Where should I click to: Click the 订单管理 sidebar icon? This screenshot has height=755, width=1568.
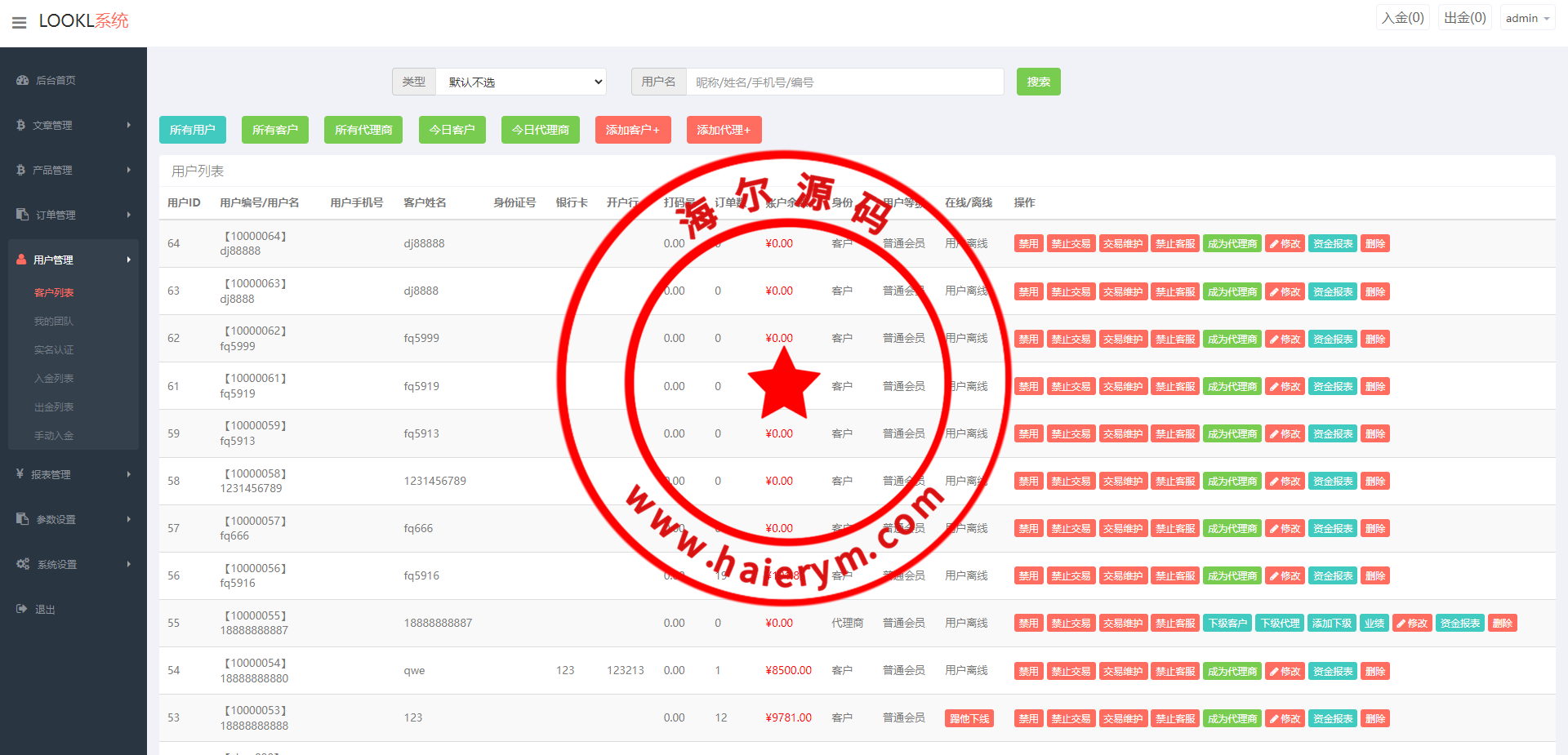click(x=22, y=215)
